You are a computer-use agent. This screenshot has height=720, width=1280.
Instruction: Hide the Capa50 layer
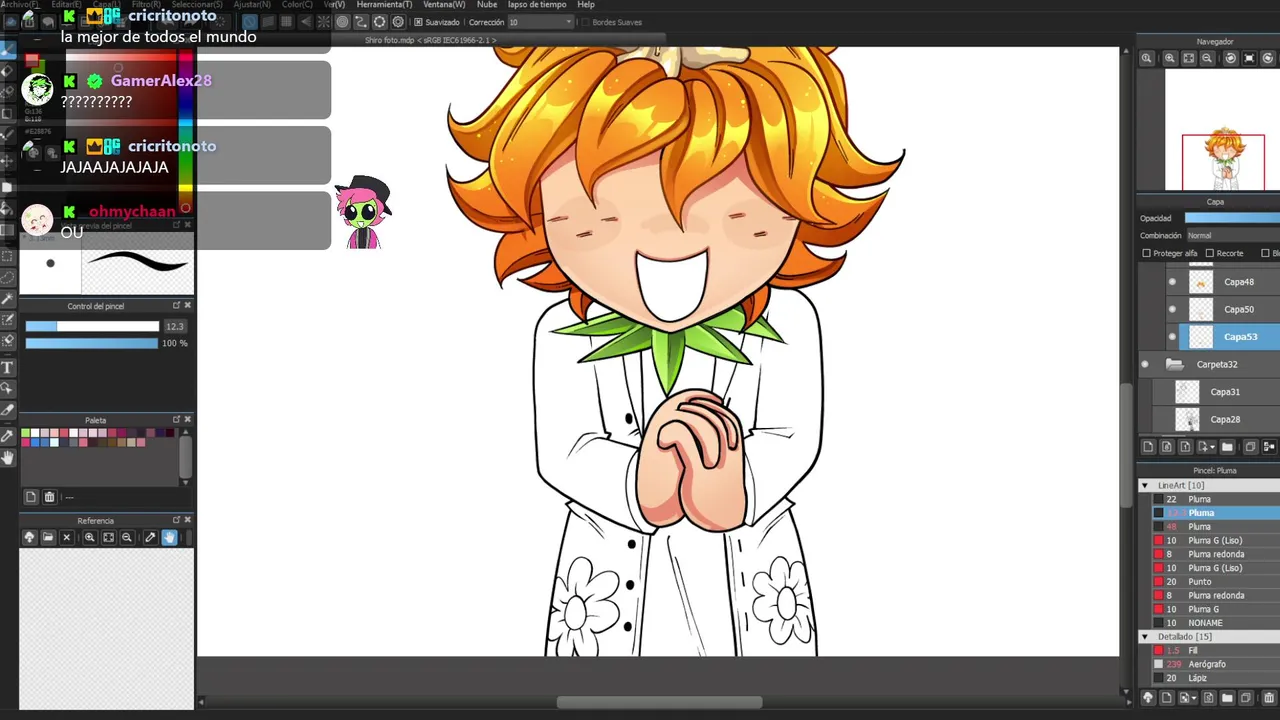1172,309
